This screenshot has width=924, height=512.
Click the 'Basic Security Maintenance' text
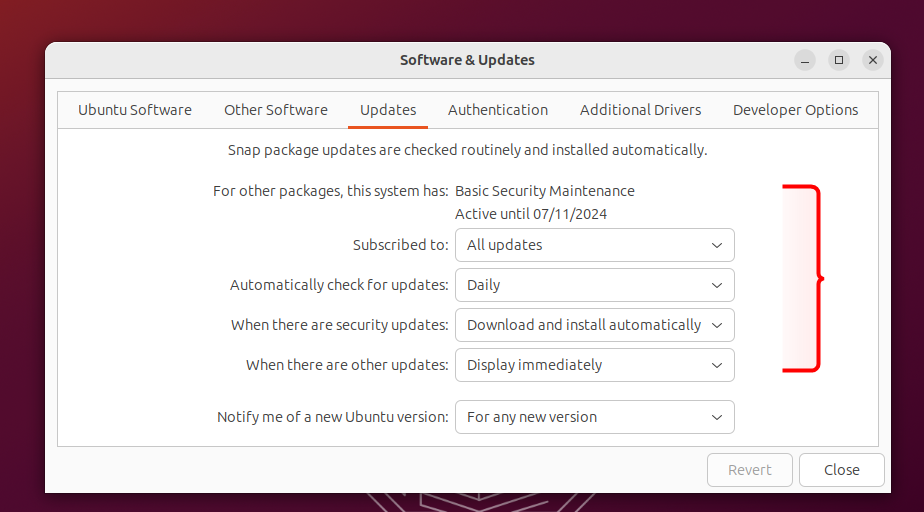pos(545,191)
